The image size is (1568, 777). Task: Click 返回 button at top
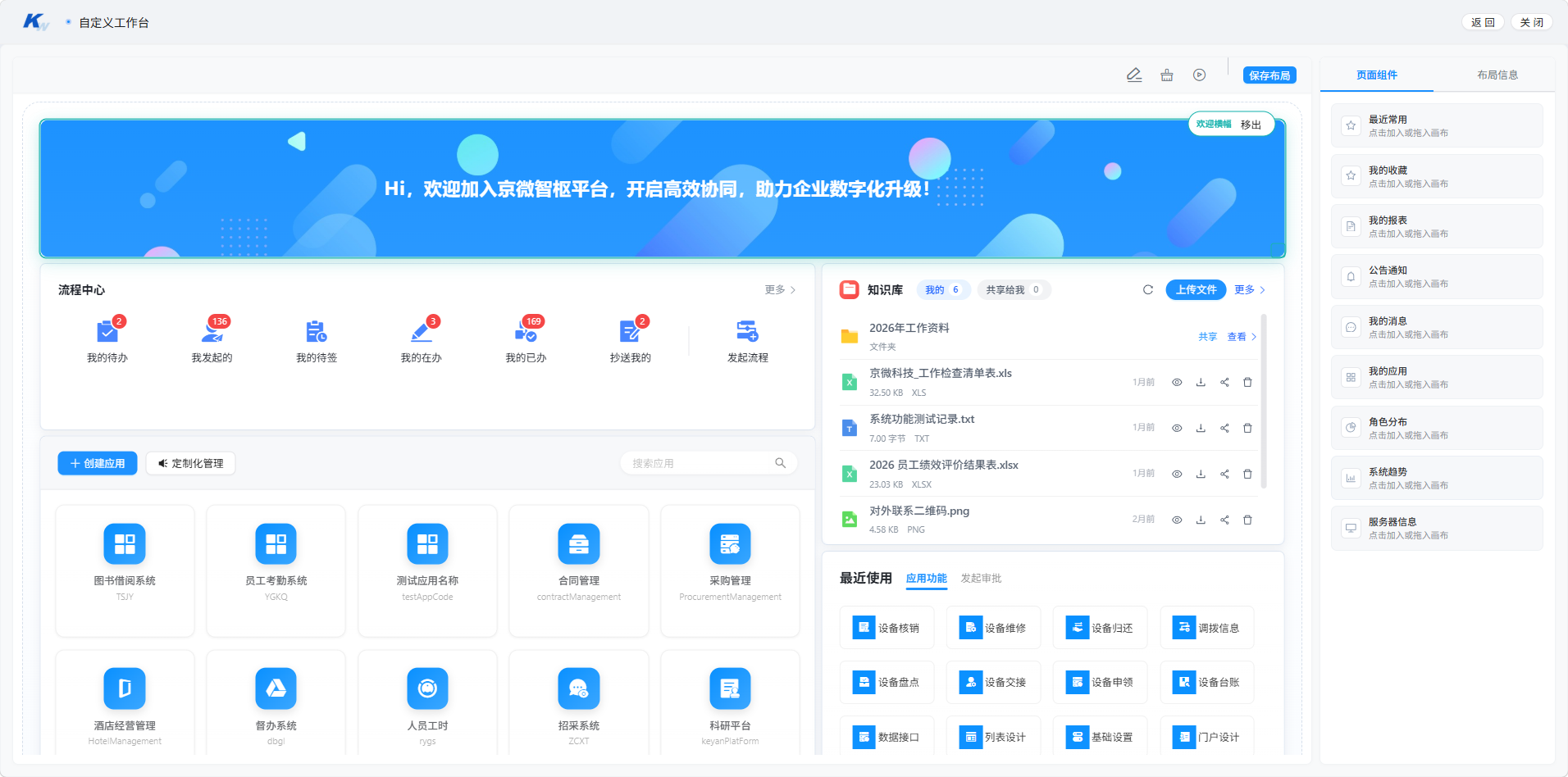1483,22
